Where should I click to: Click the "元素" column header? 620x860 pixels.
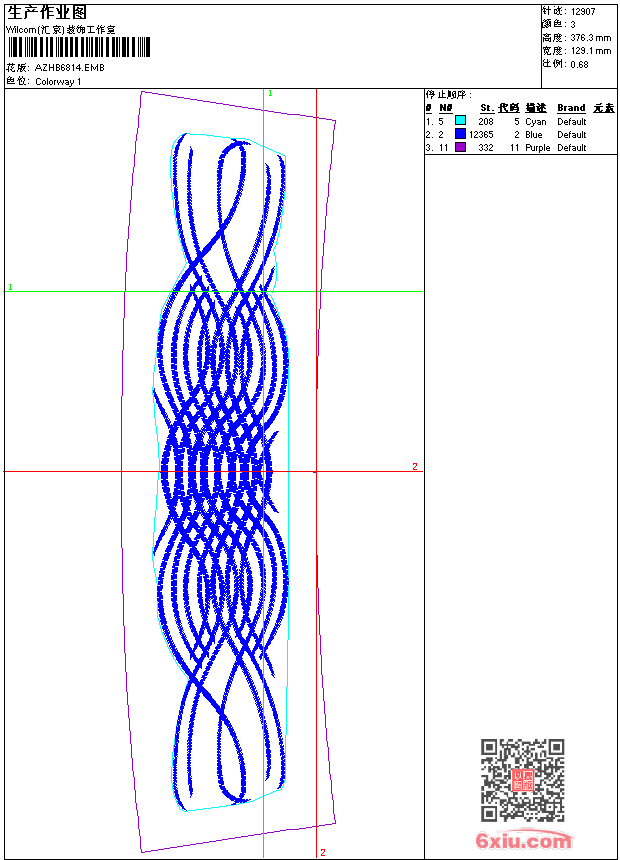604,108
